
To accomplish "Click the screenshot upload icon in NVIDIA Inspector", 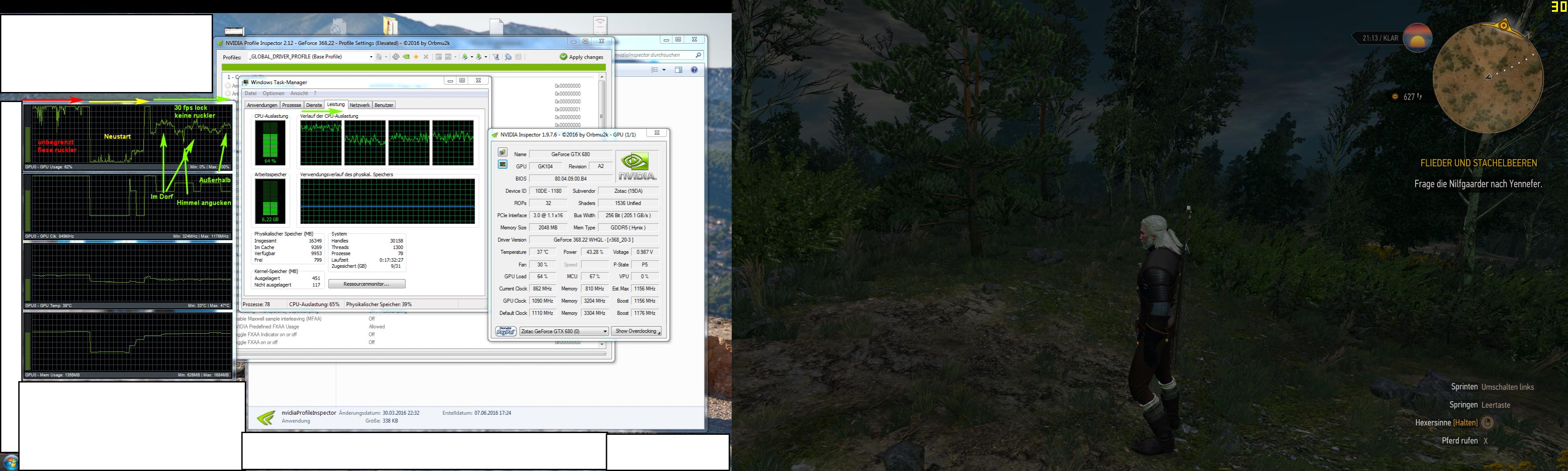I will click(x=502, y=152).
